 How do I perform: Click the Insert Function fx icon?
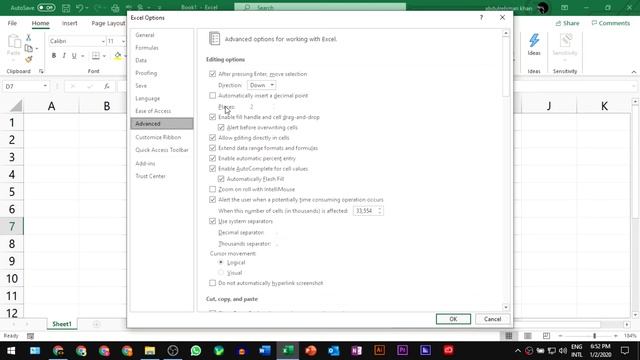pyautogui.click(x=107, y=86)
